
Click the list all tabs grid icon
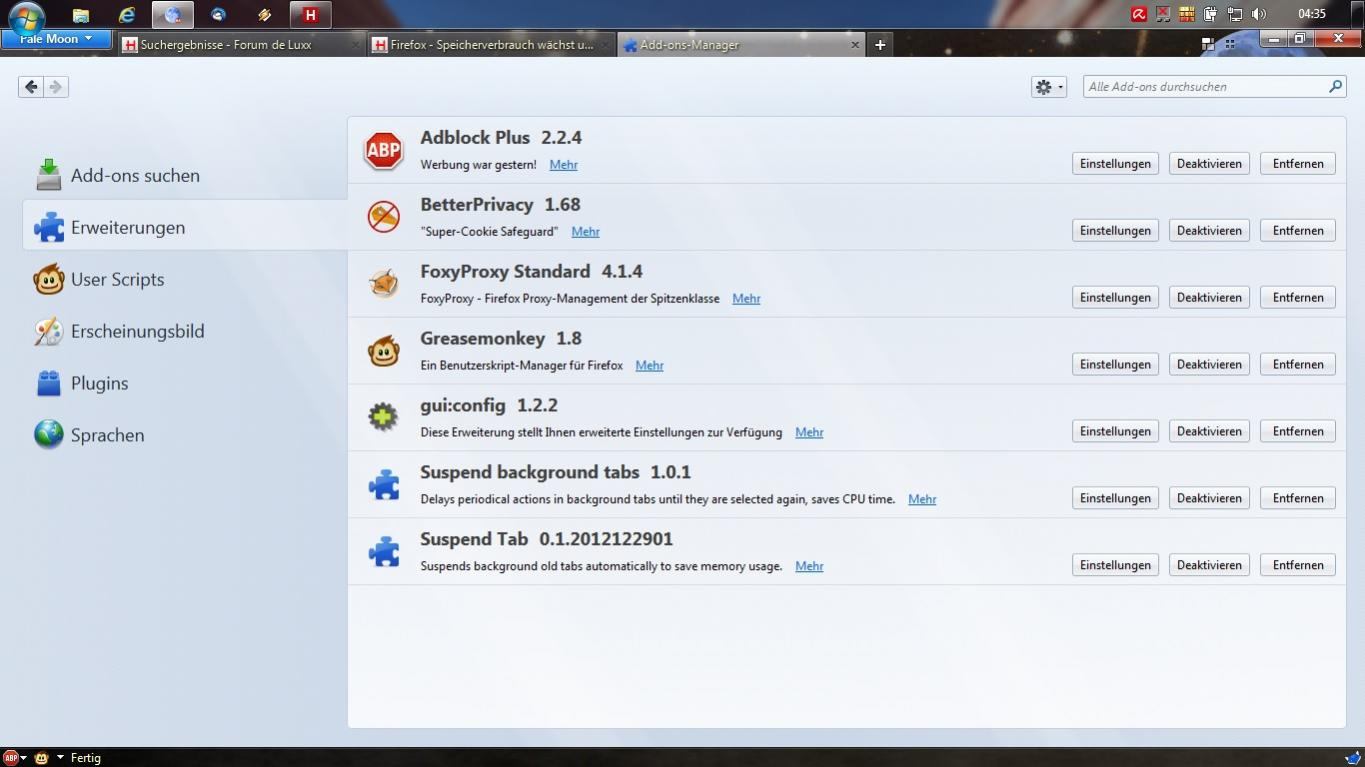click(1230, 44)
